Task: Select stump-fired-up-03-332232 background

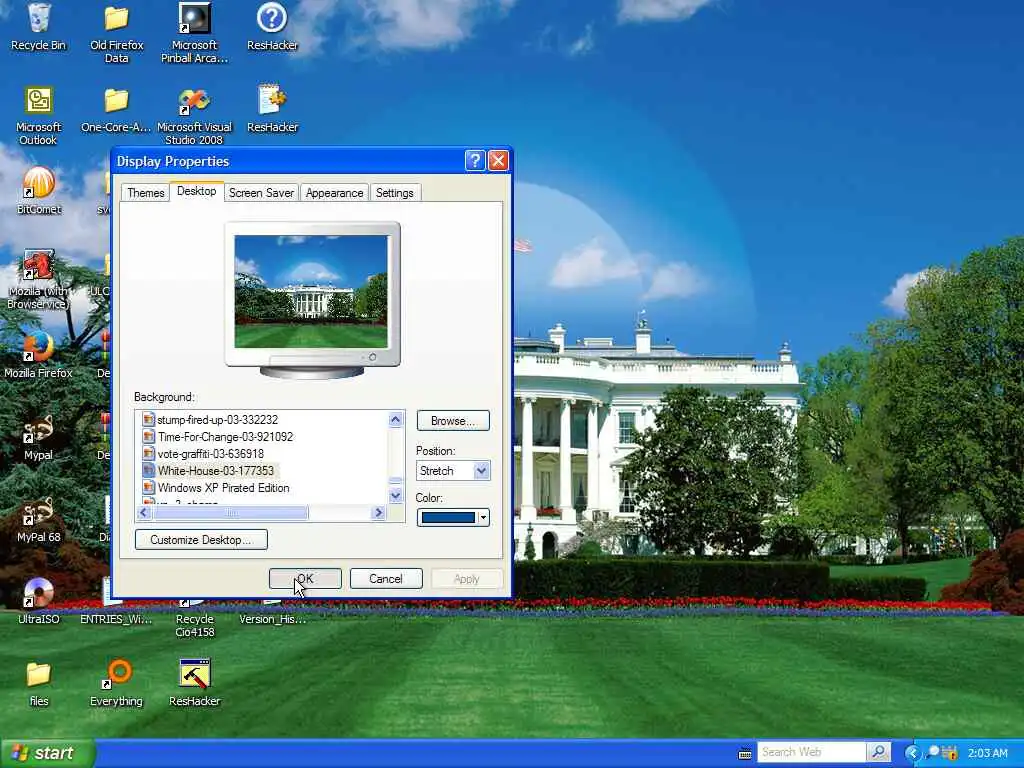Action: [x=217, y=420]
